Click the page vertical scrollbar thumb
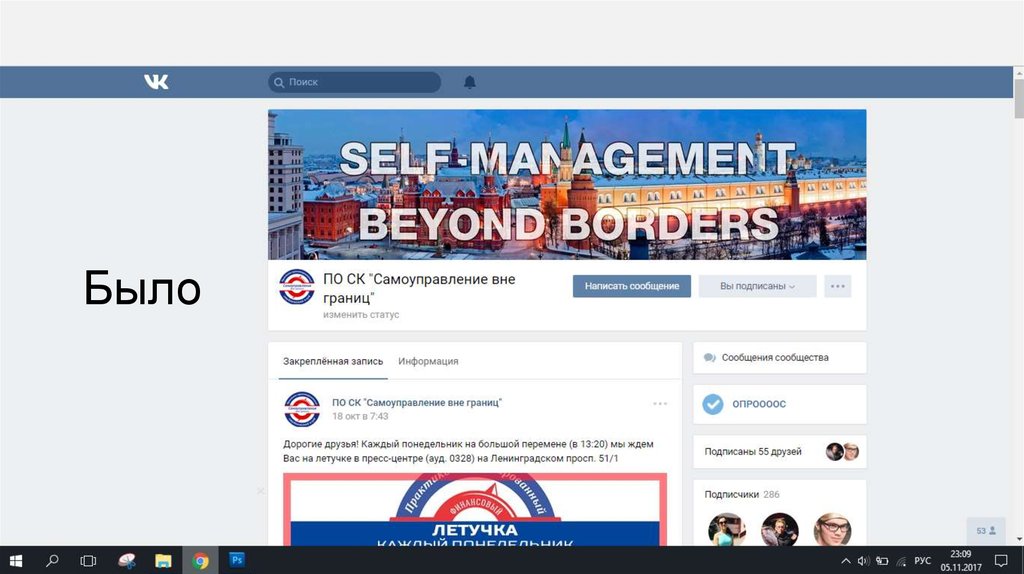The width and height of the screenshot is (1024, 574). (x=1018, y=97)
